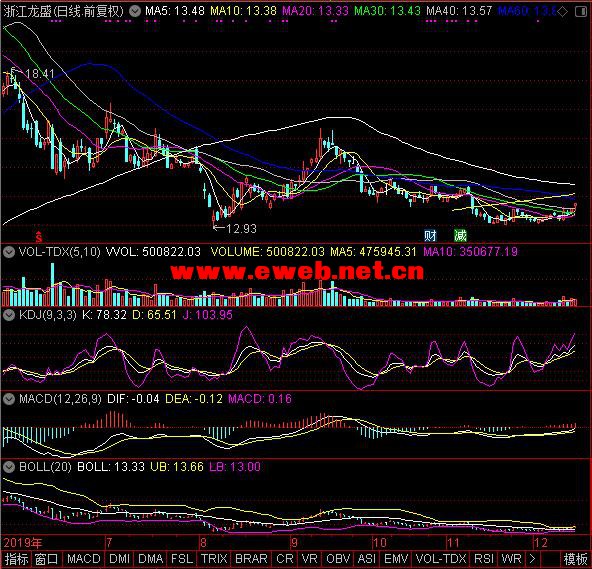Click the 减 shareholding reduction marker
Image resolution: width=592 pixels, height=569 pixels.
pyautogui.click(x=460, y=236)
